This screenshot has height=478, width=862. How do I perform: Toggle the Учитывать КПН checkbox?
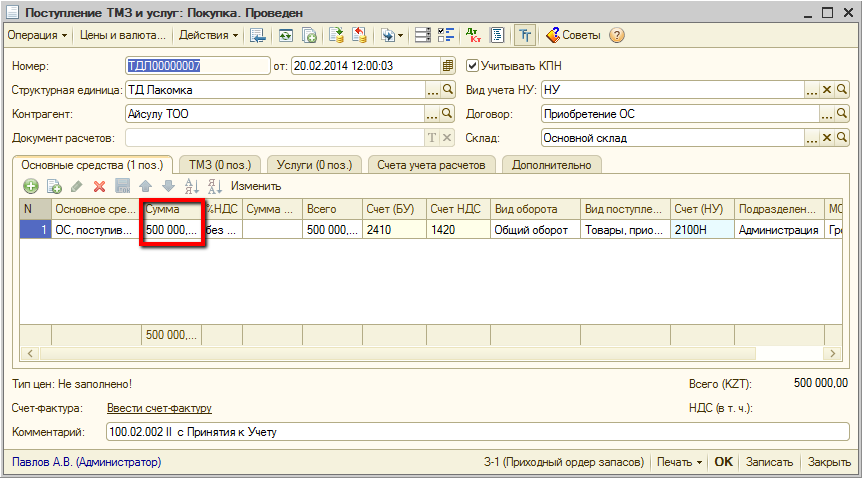pyautogui.click(x=473, y=66)
